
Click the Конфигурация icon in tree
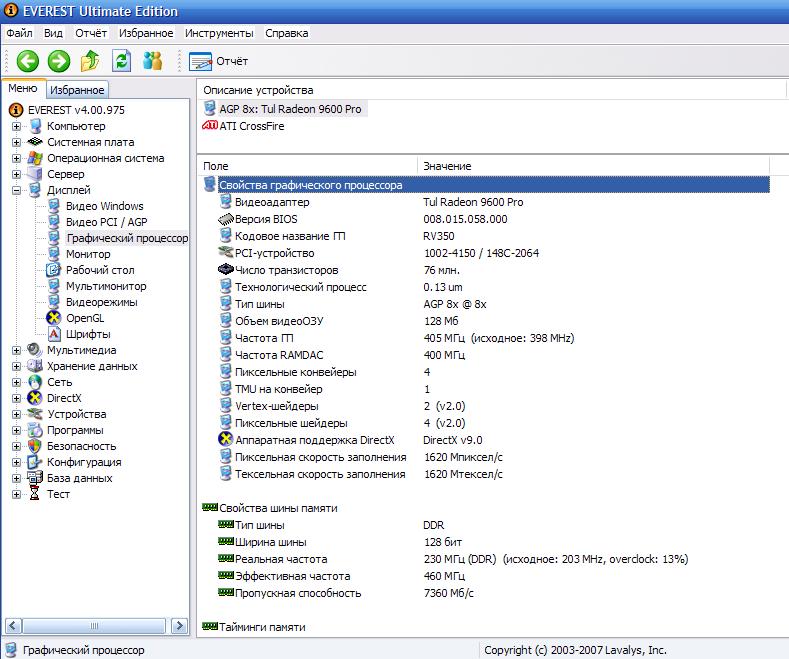[35, 462]
